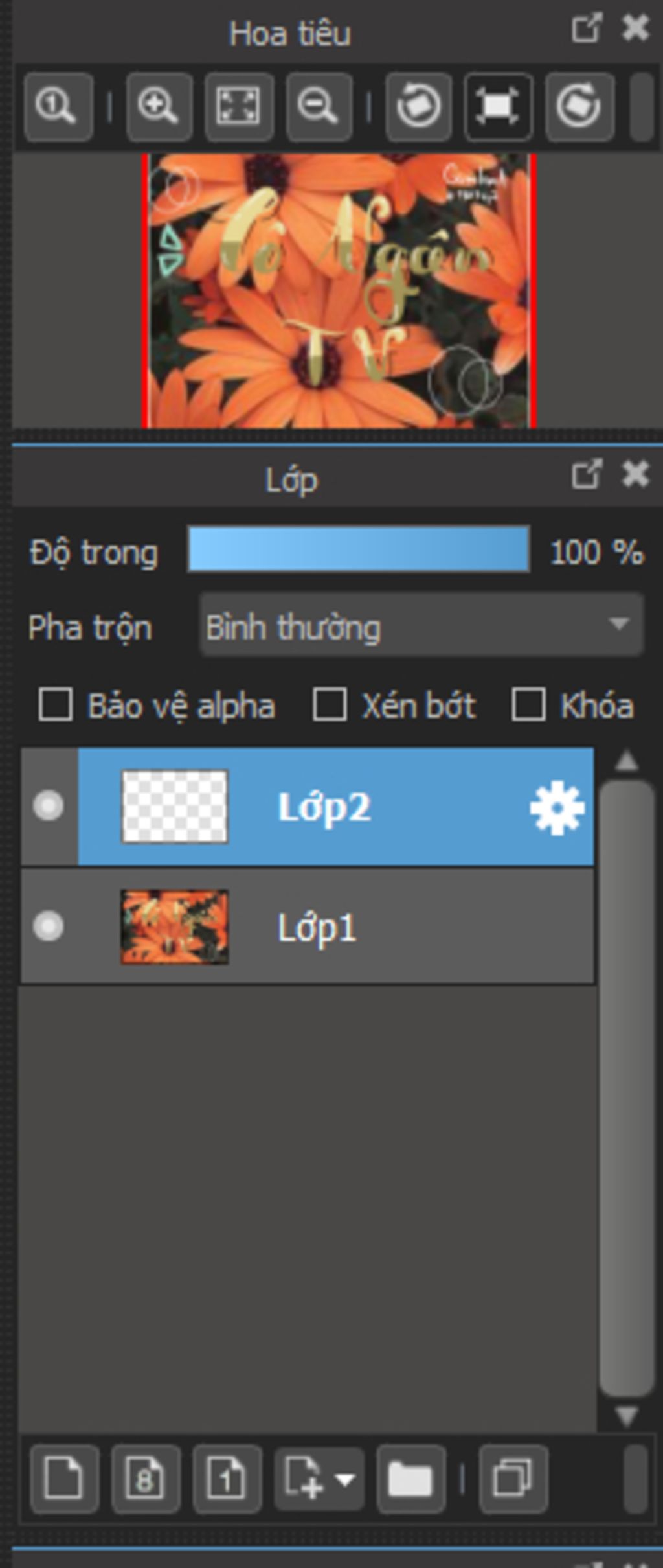Image resolution: width=663 pixels, height=1568 pixels.
Task: Add a new 8-bit layer
Action: pyautogui.click(x=146, y=1479)
